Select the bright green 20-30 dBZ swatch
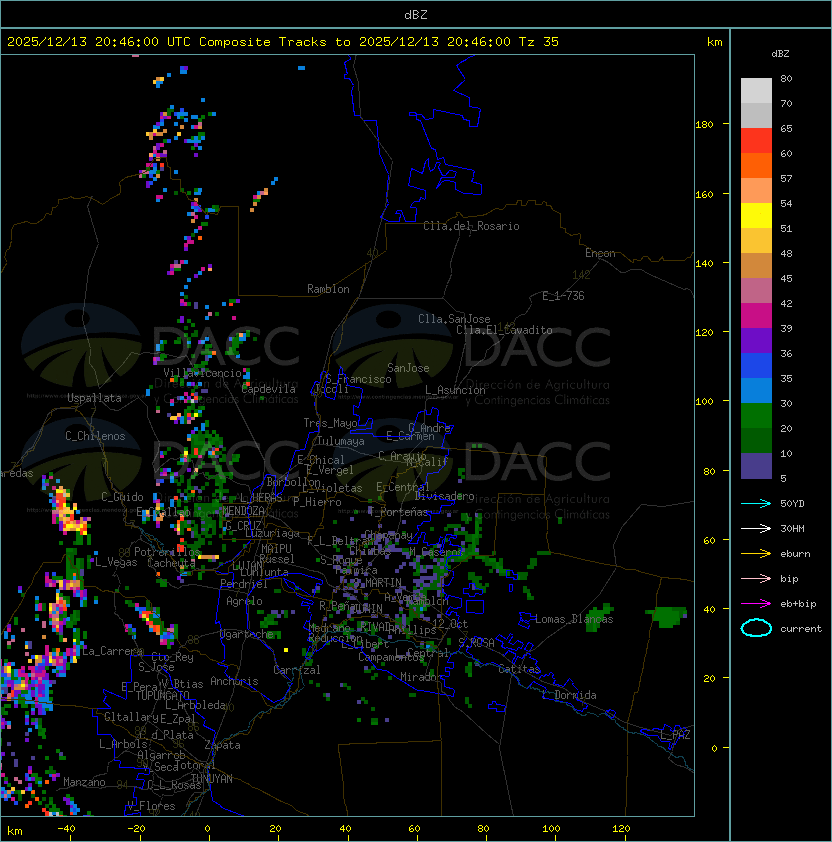832x842 pixels. (x=756, y=416)
